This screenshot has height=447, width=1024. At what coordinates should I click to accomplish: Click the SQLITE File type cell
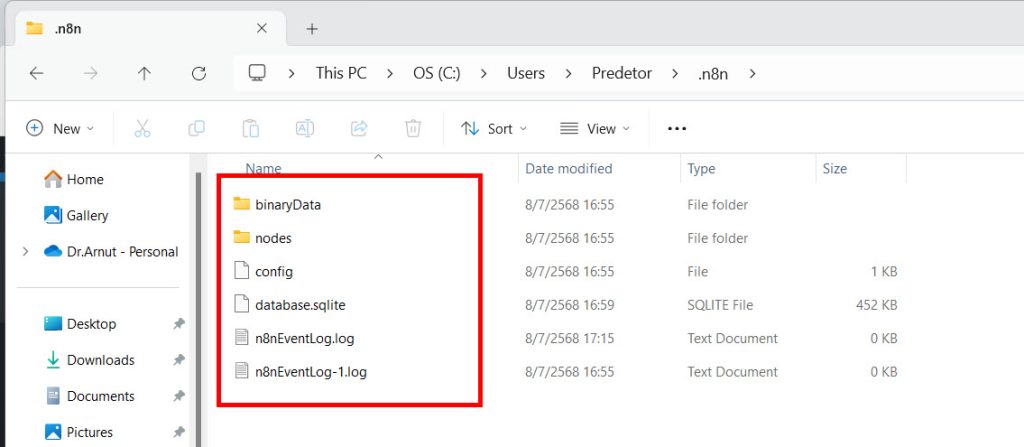(x=720, y=305)
